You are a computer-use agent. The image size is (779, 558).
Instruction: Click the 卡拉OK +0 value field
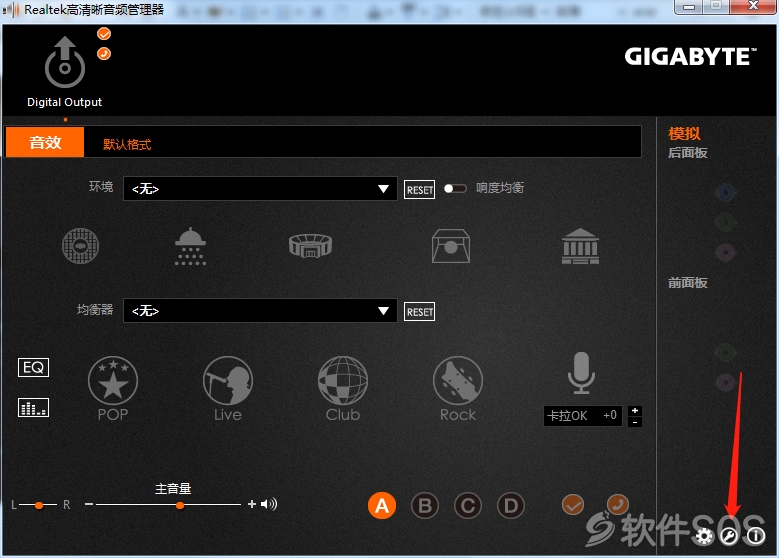point(583,415)
